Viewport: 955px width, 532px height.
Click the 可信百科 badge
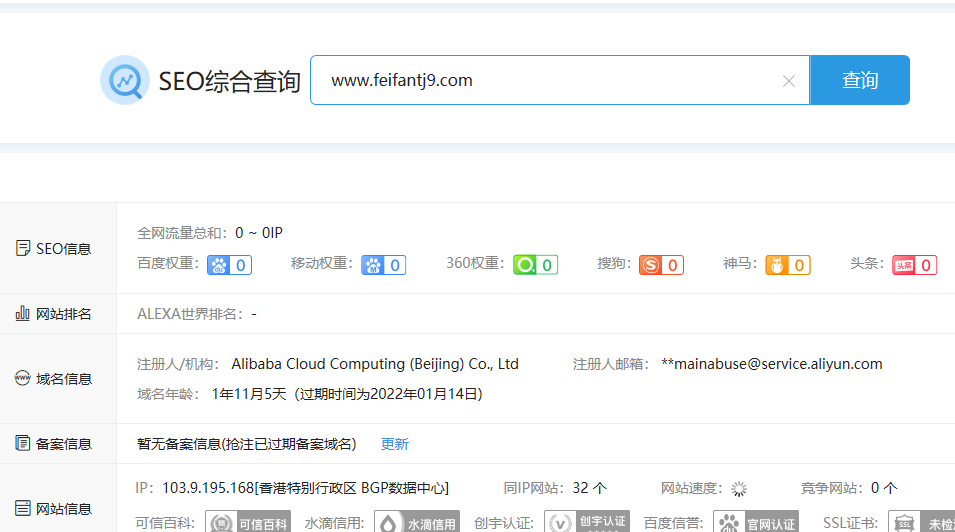click(x=248, y=523)
